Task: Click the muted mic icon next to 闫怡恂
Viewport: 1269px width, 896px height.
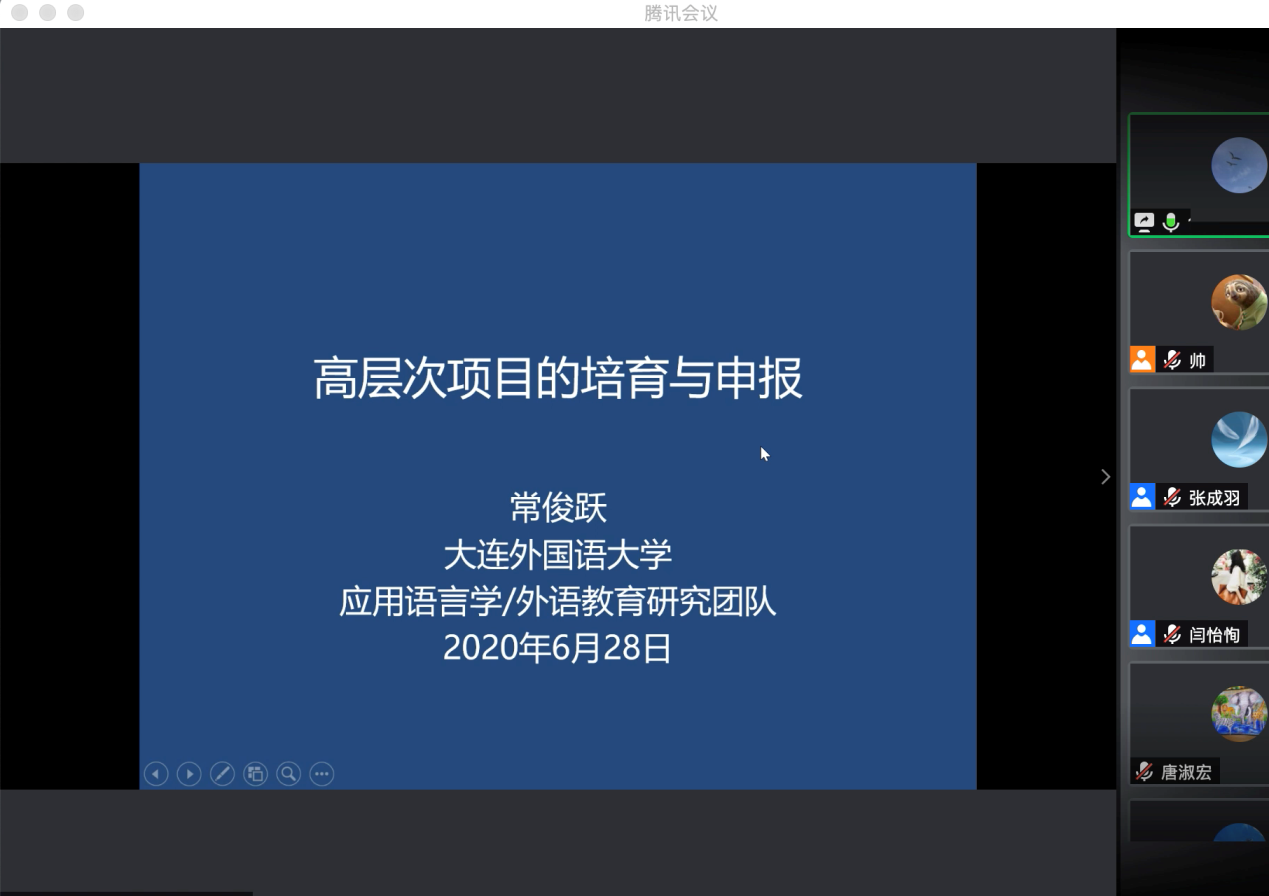Action: 1172,634
